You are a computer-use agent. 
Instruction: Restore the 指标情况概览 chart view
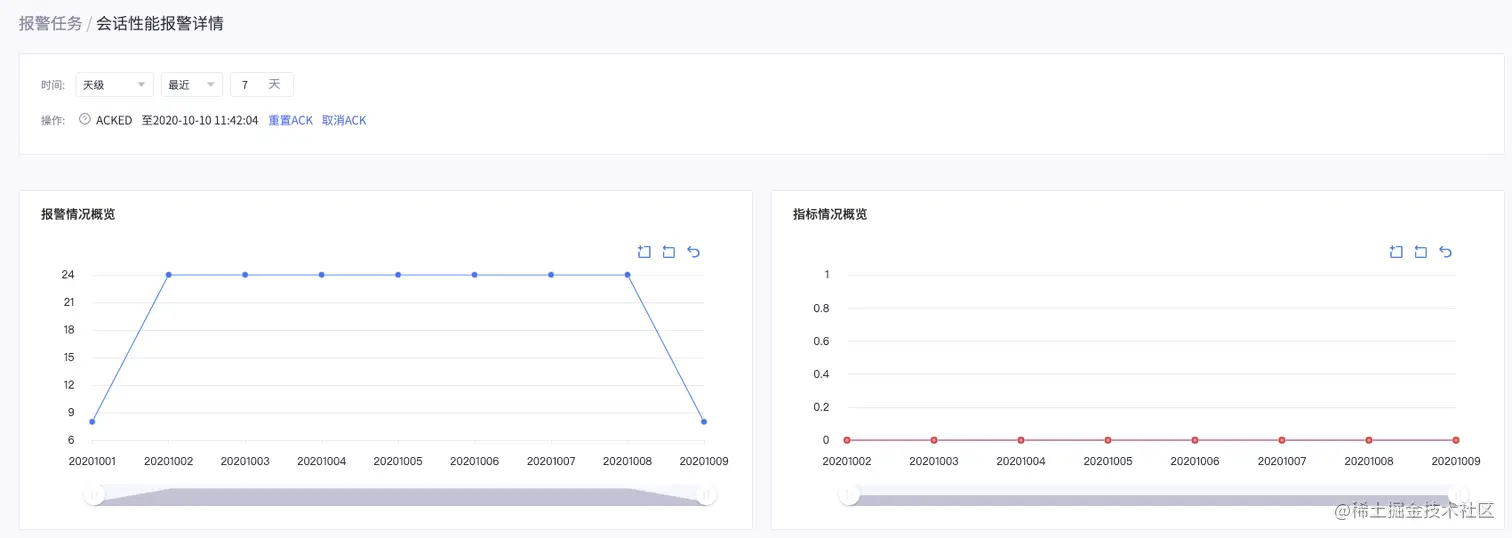click(1446, 252)
